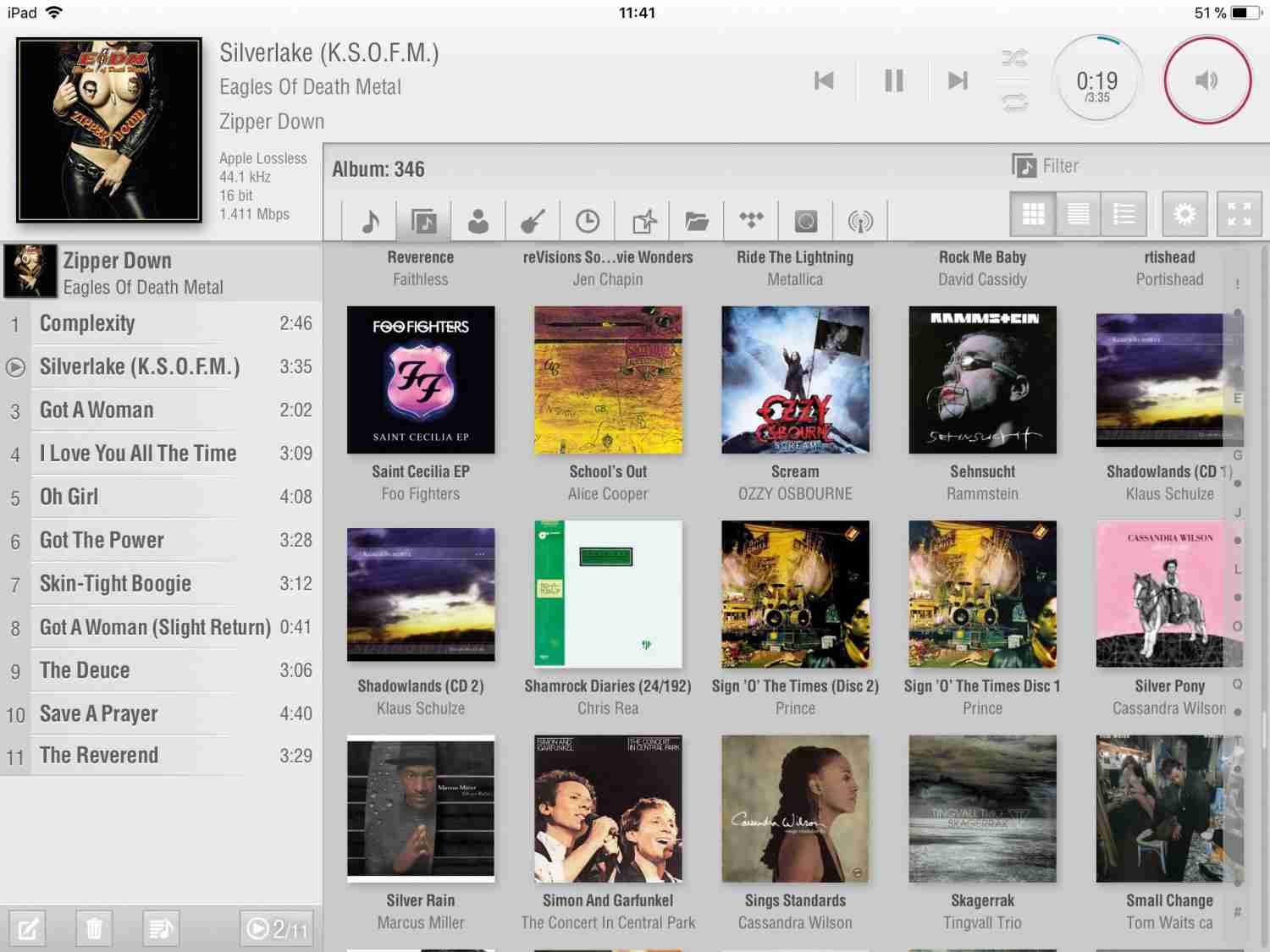Viewport: 1270px width, 952px height.
Task: Pause the current playback
Action: coord(893,80)
